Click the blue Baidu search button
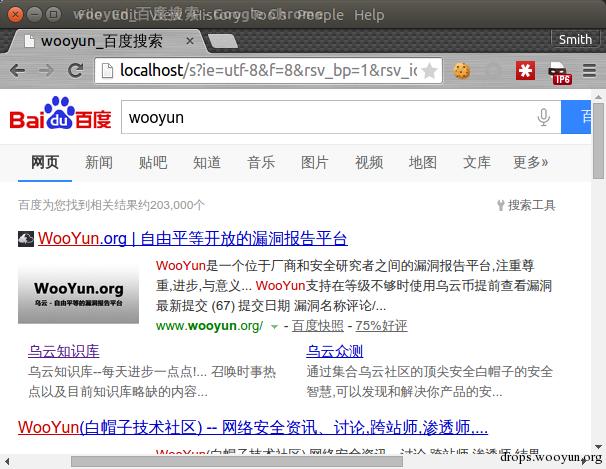The image size is (606, 469). click(576, 117)
